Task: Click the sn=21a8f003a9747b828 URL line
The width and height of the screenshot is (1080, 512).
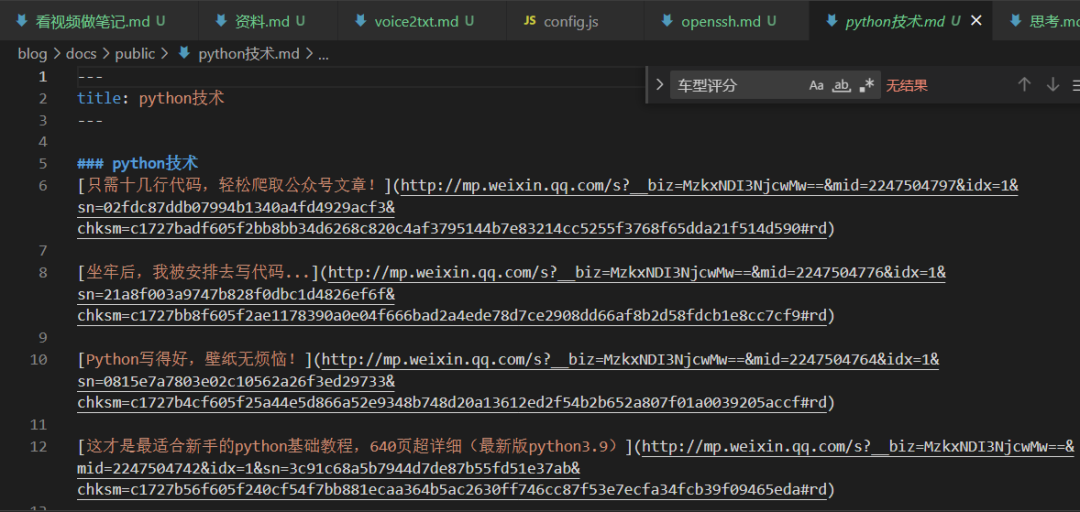Action: point(236,295)
